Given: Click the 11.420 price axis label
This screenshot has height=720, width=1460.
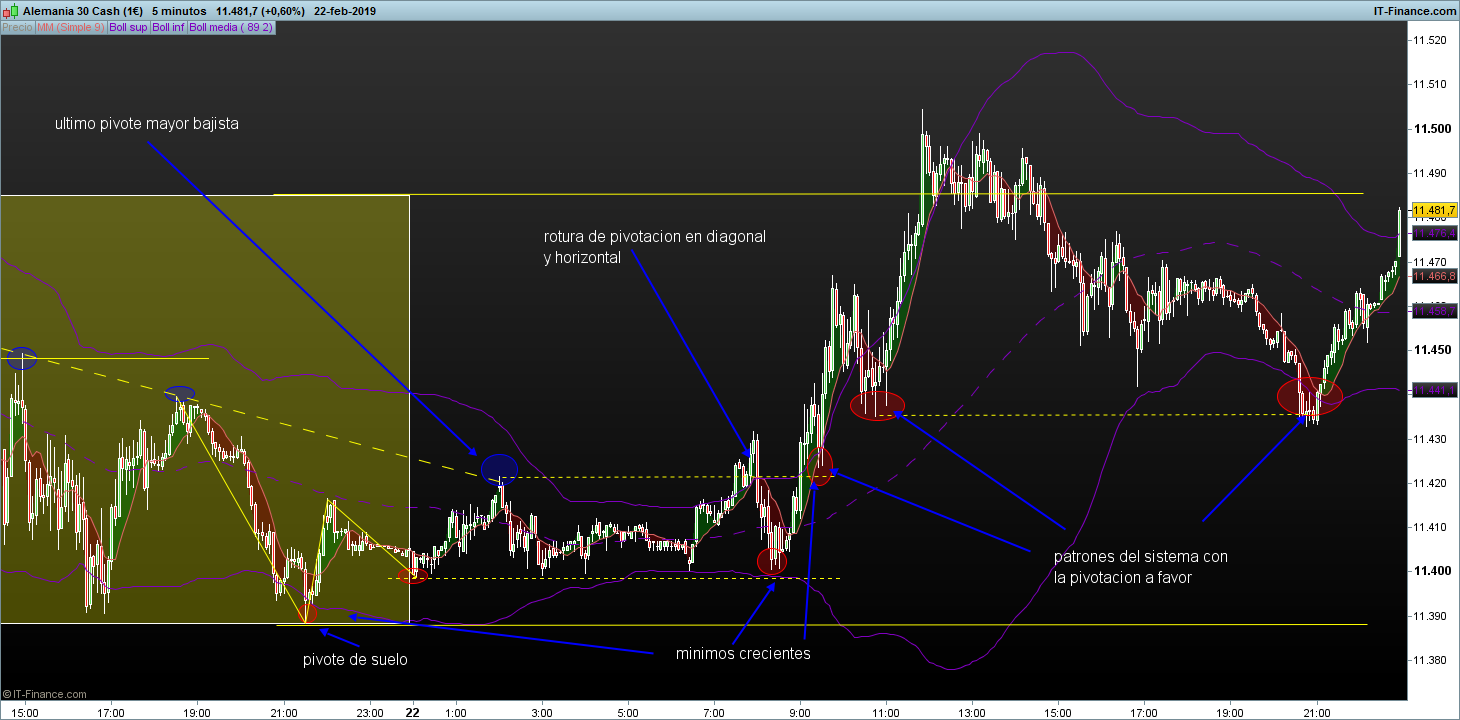Looking at the screenshot, I should point(1429,483).
